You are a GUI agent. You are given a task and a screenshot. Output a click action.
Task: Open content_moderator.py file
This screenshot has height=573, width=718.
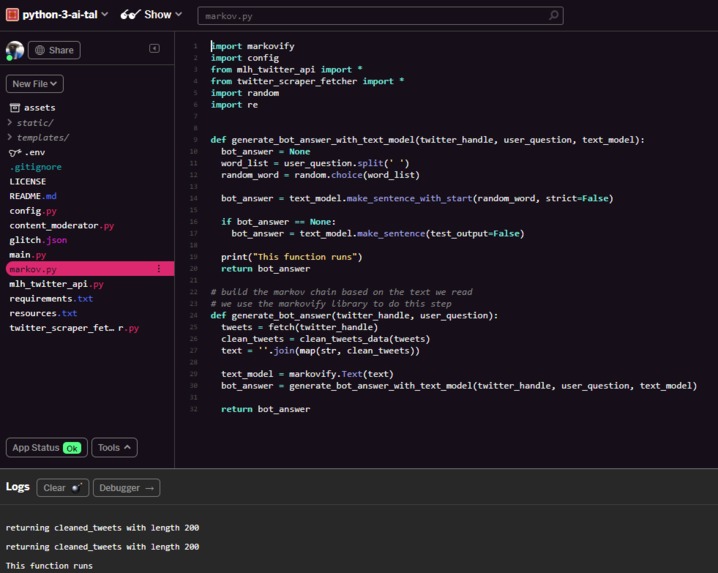coord(62,225)
